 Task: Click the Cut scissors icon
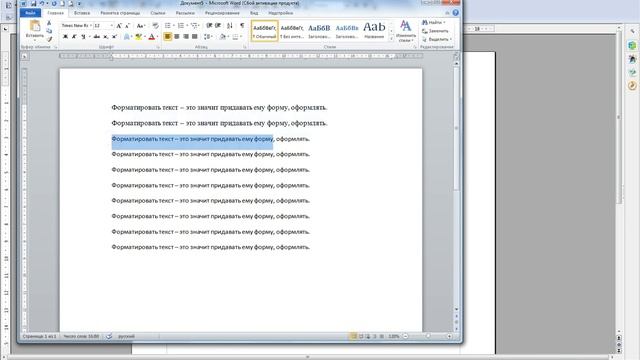point(49,23)
